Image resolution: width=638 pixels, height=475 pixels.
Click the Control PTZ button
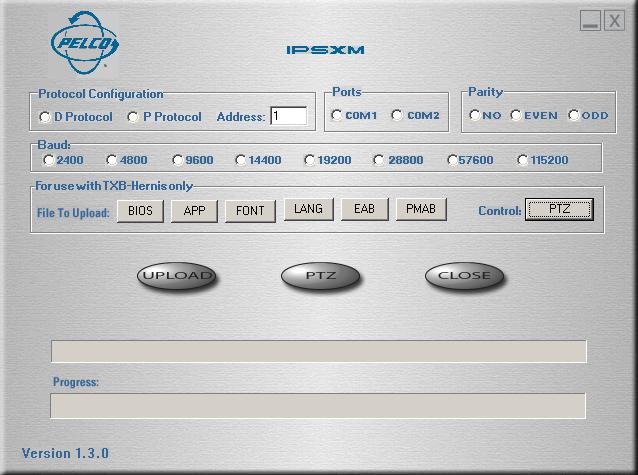(x=559, y=209)
